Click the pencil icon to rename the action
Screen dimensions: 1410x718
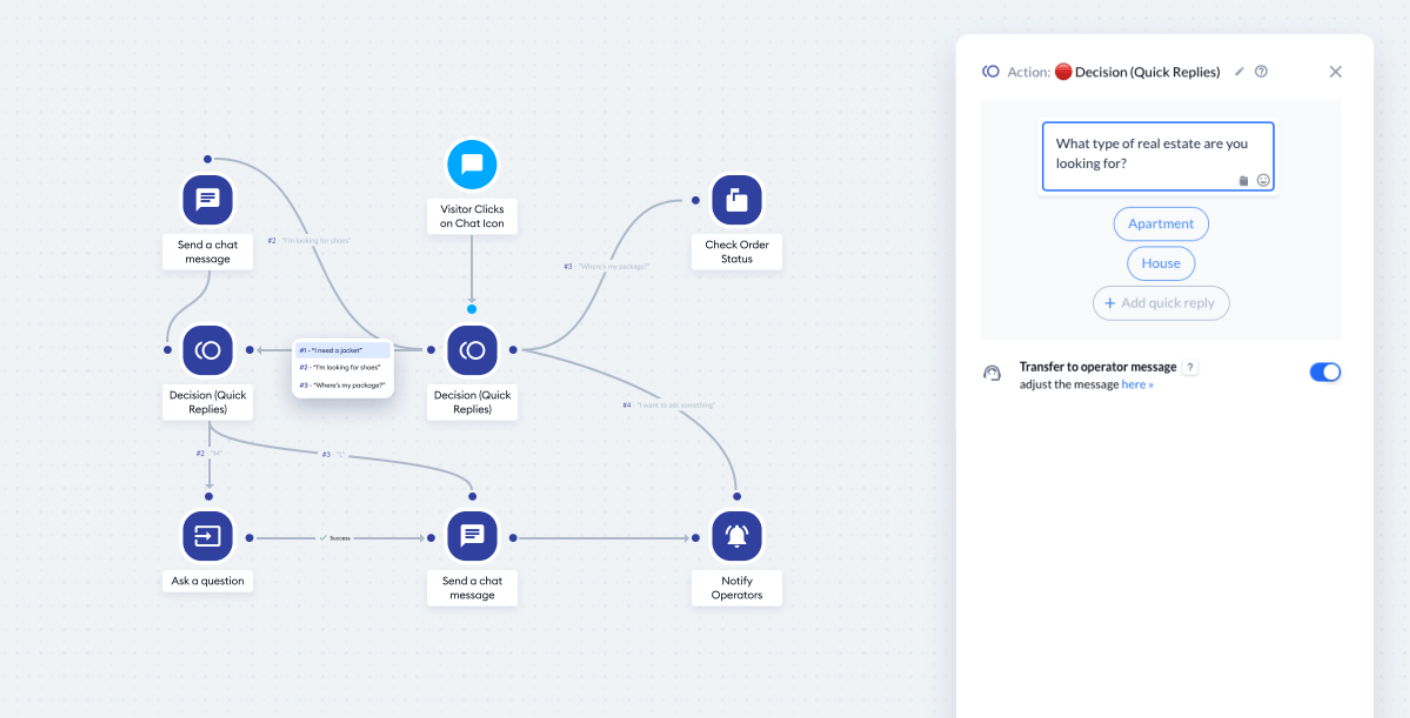(1240, 72)
